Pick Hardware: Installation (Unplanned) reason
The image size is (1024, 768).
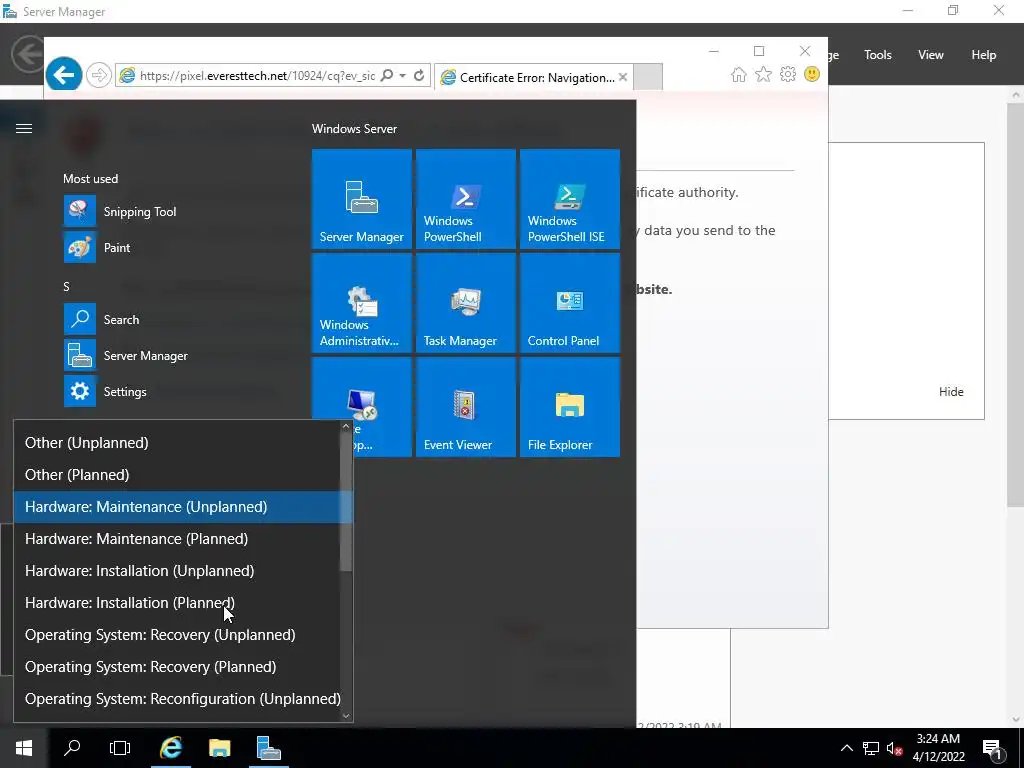tap(176, 571)
